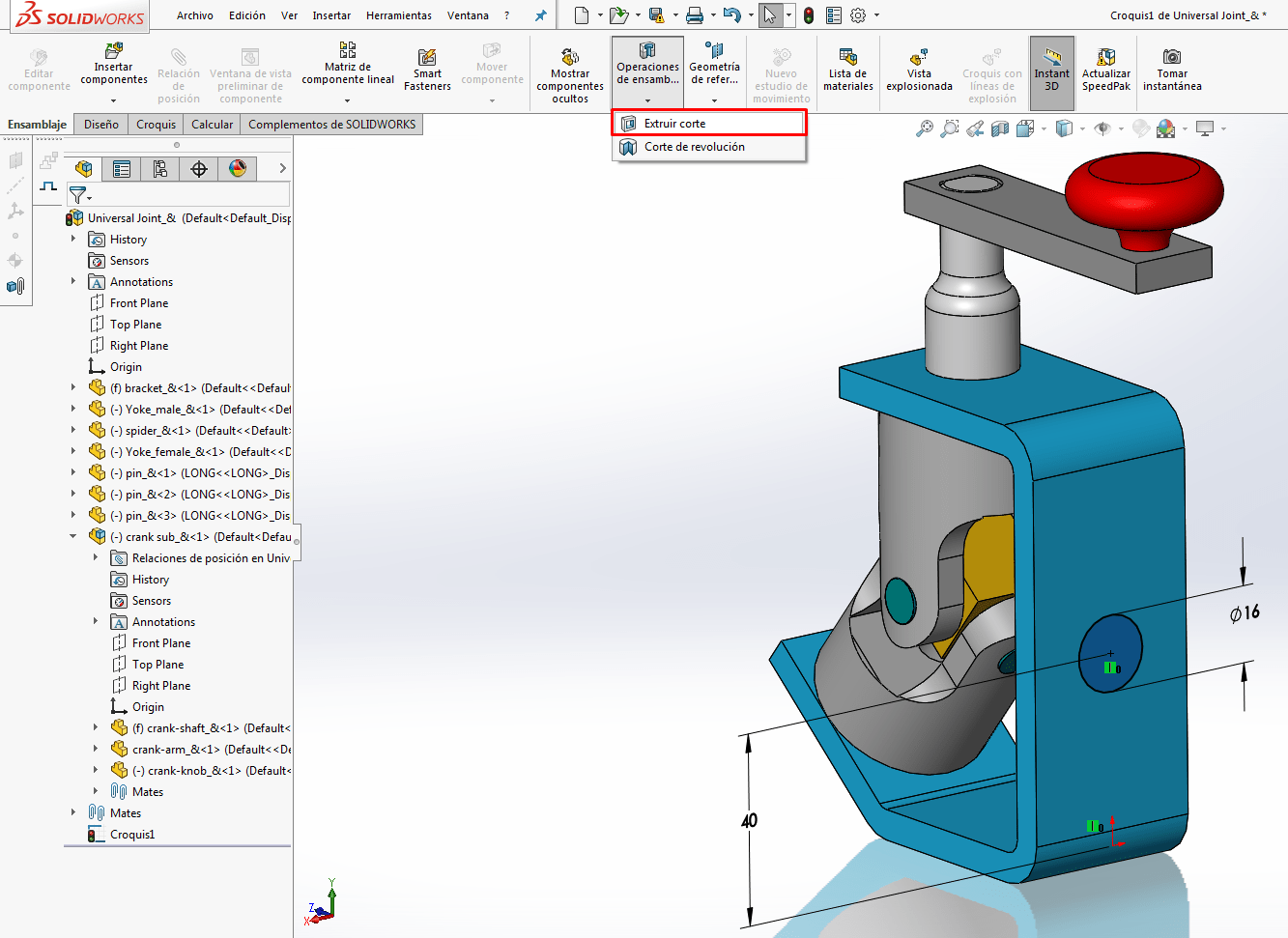Image resolution: width=1288 pixels, height=938 pixels.
Task: Open the feature tree filter dropdown
Action: click(79, 196)
